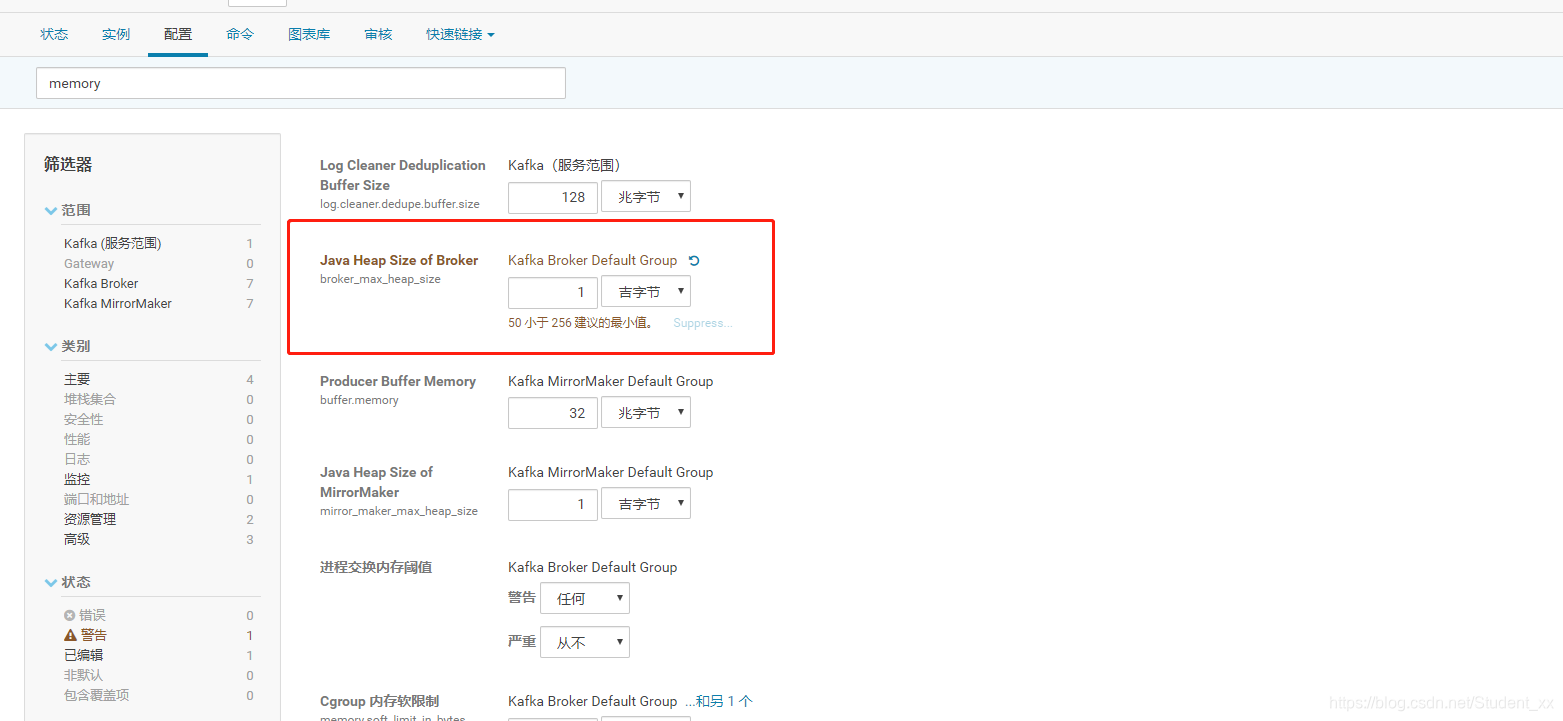The height and width of the screenshot is (721, 1563).
Task: Filter by 堆栈集合 category
Action: click(x=90, y=399)
